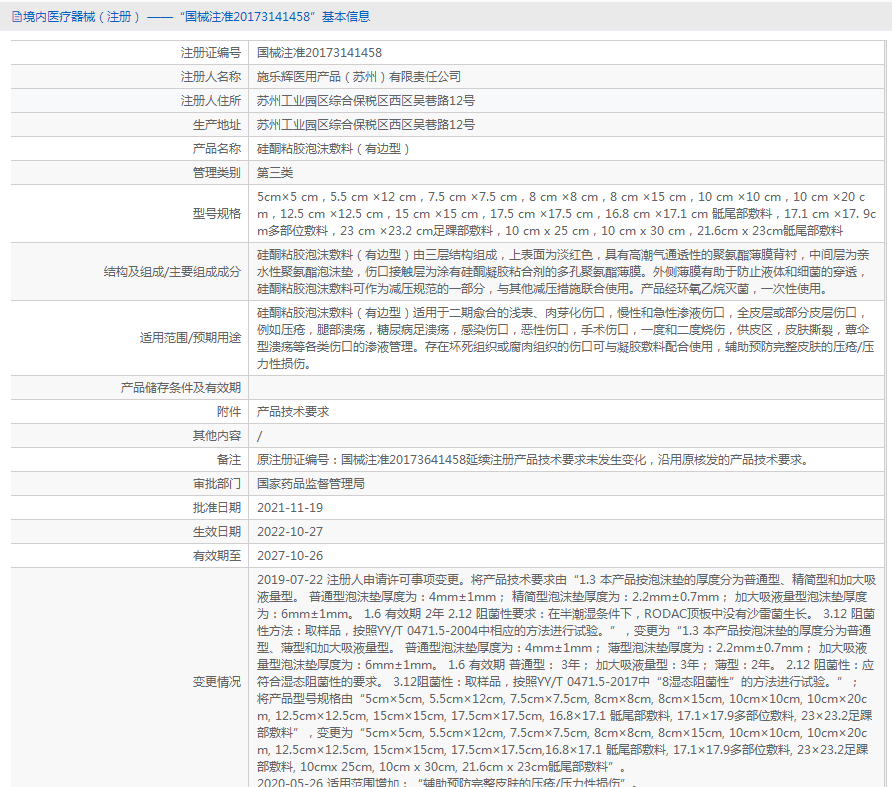Click the 审批部门 value 国家药品监督管理局

[x=311, y=483]
